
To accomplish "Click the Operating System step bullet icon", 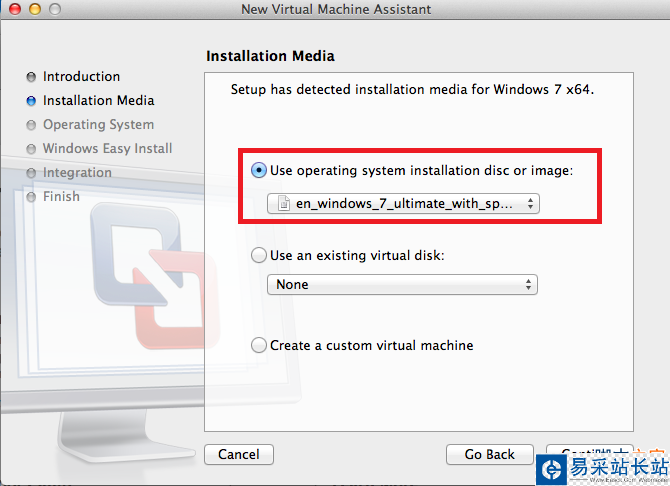I will coord(32,125).
